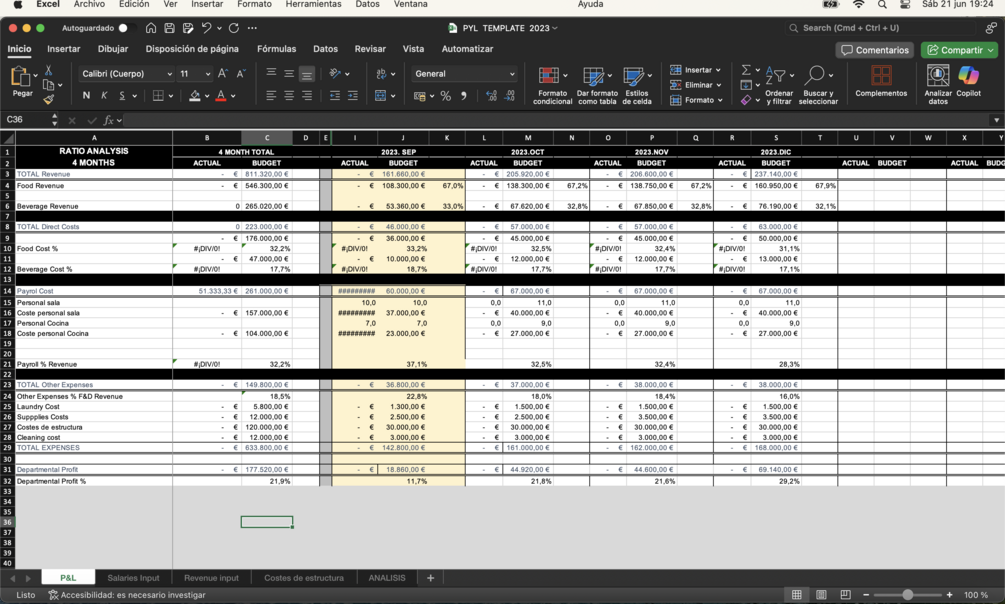Click the Undo arrow icon

click(206, 28)
